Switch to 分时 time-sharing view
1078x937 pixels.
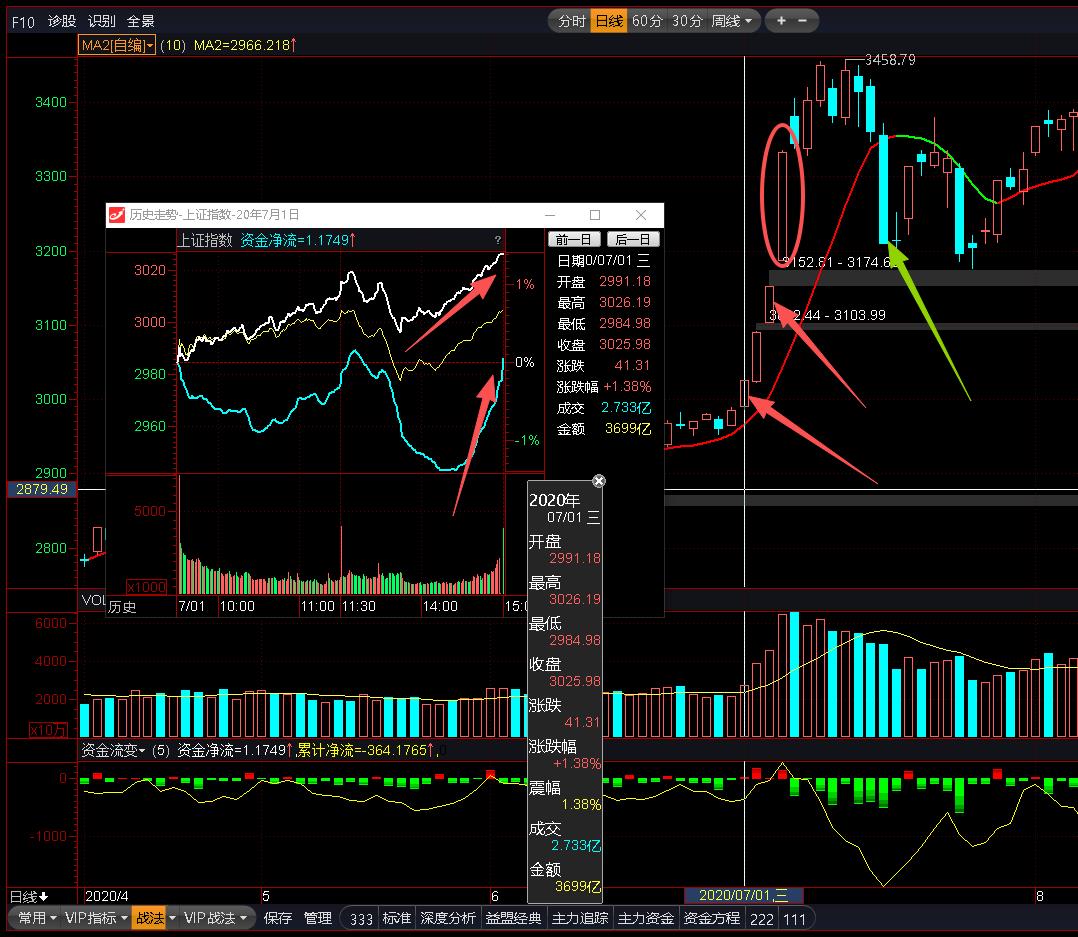click(571, 21)
